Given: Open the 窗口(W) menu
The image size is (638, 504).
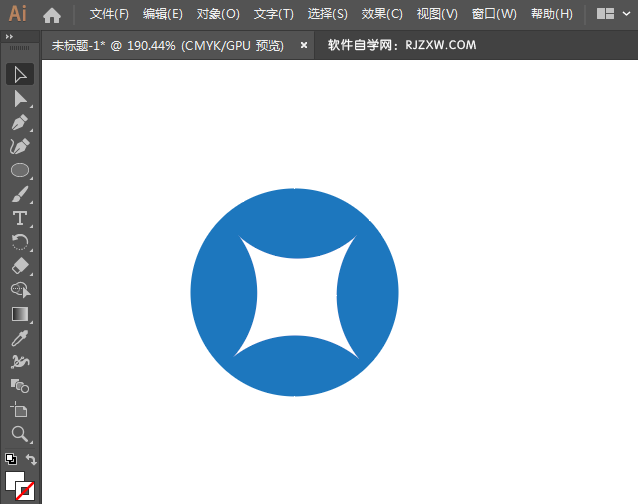Looking at the screenshot, I should [494, 14].
